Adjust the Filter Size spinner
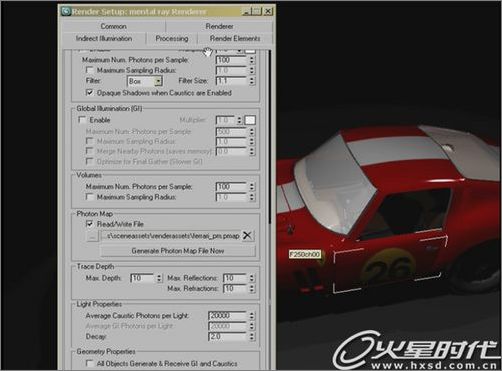The image size is (502, 371). point(252,81)
